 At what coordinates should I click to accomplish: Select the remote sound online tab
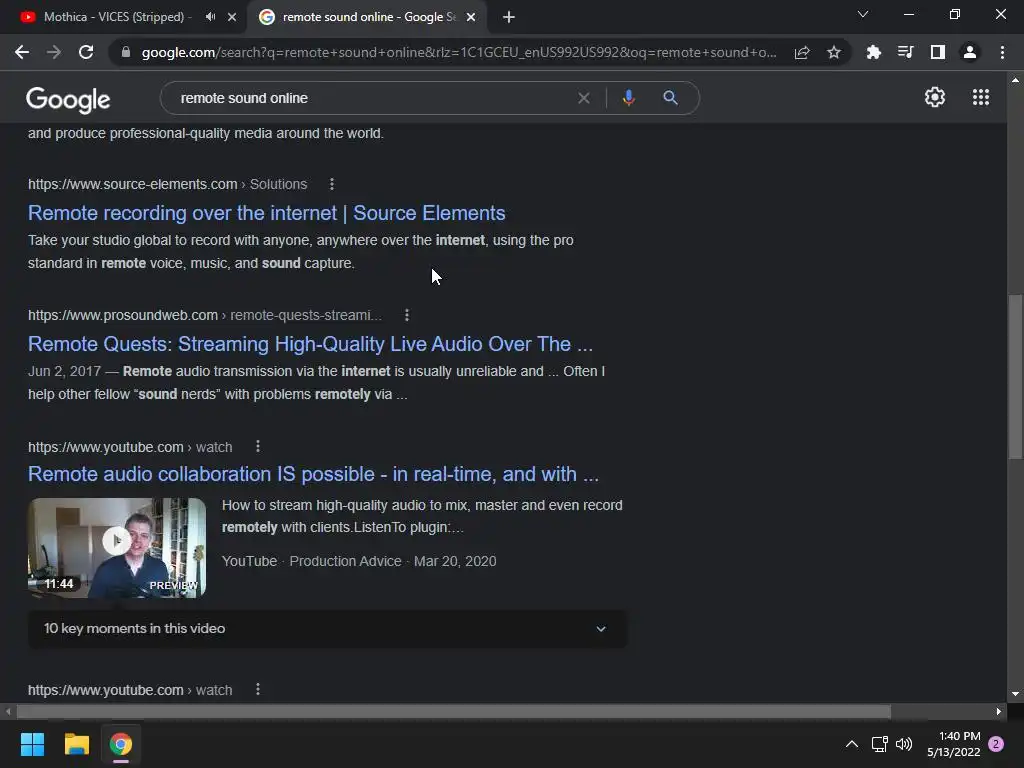tap(368, 17)
